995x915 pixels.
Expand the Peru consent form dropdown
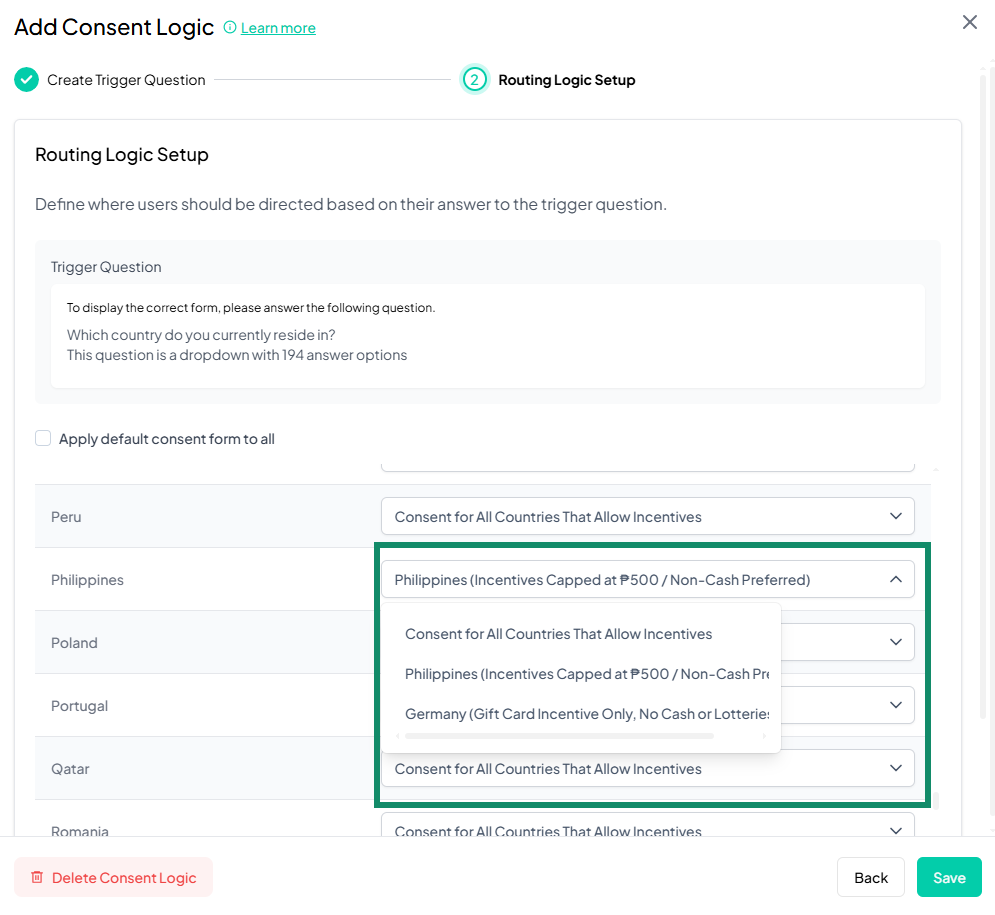647,517
